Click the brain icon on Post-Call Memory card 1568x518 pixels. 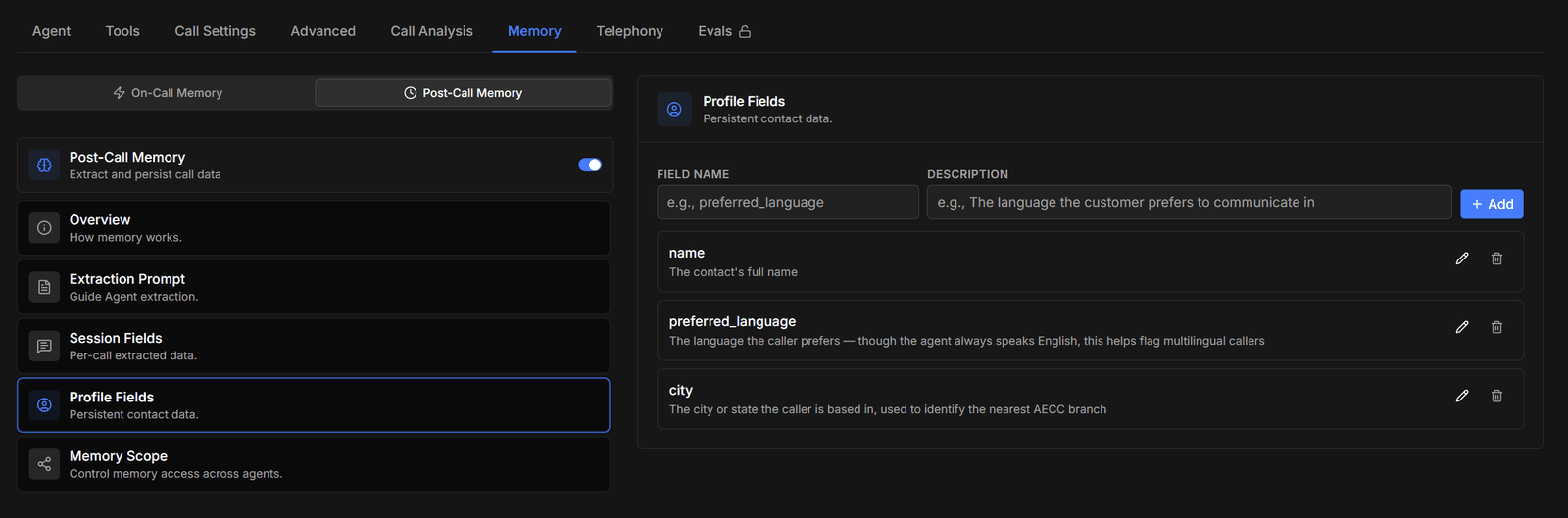[x=44, y=165]
